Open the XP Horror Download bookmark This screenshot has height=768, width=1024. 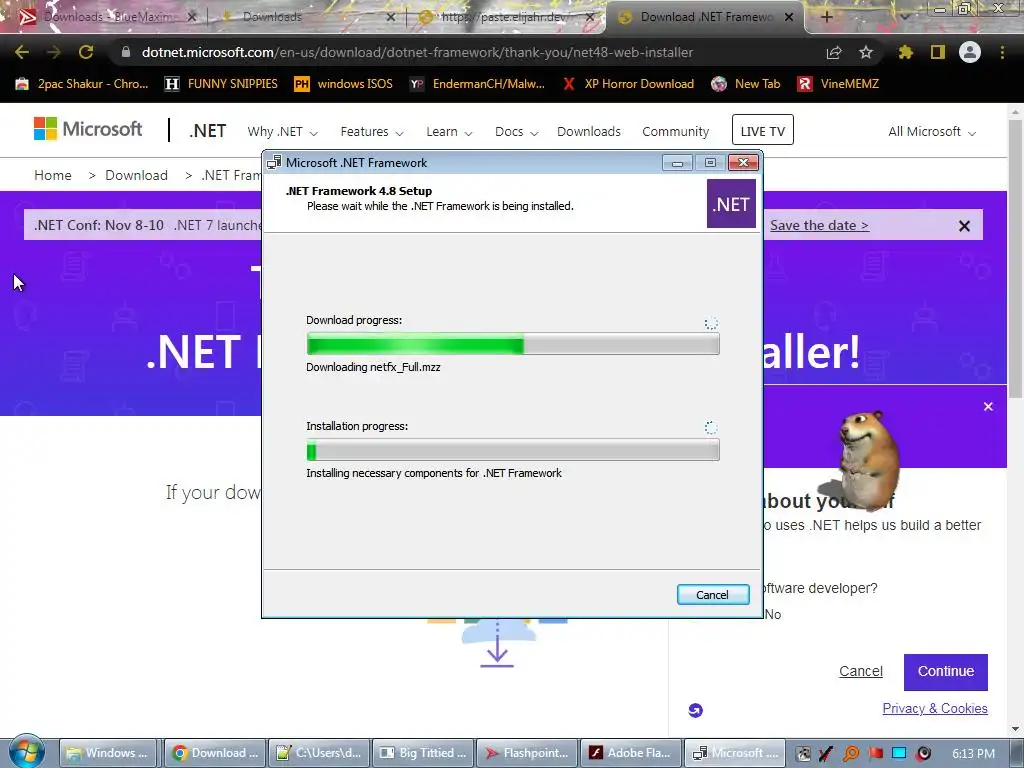[628, 84]
